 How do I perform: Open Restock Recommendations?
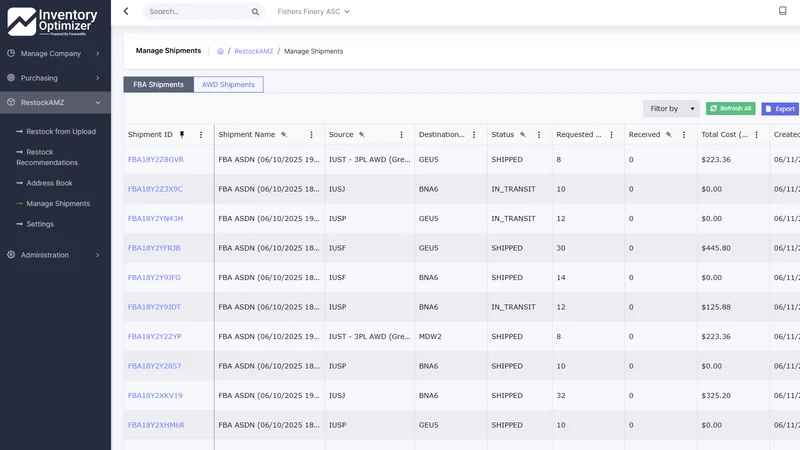tap(47, 157)
